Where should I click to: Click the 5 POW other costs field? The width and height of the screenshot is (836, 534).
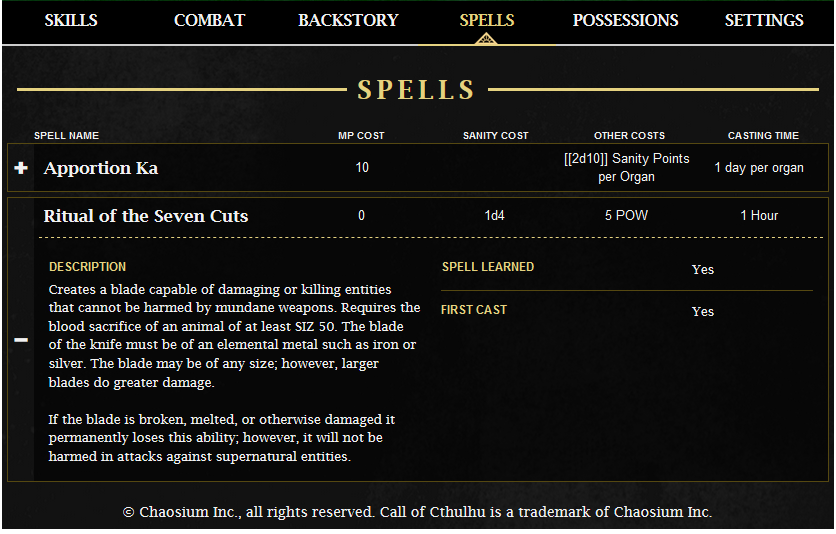(x=627, y=216)
